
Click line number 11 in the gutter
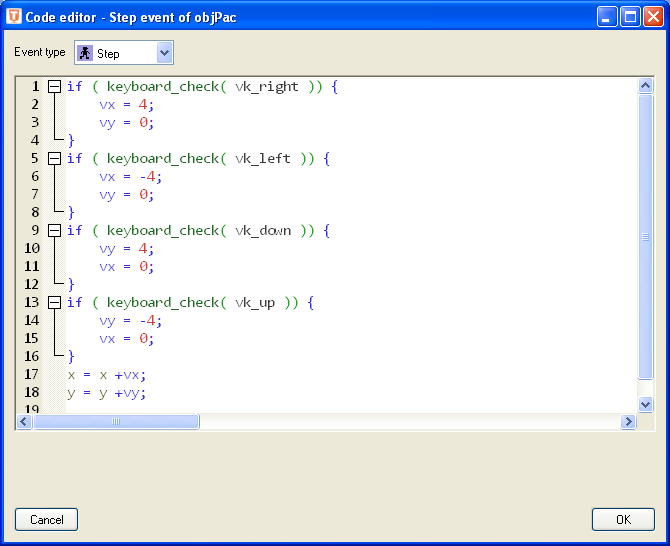click(x=32, y=266)
